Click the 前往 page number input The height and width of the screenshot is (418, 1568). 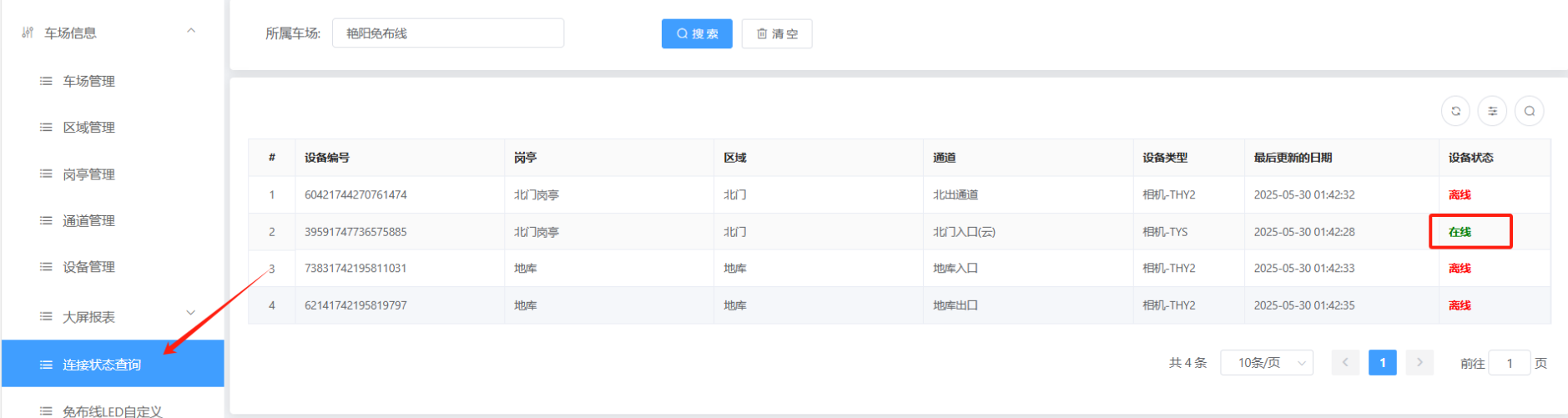click(1509, 363)
